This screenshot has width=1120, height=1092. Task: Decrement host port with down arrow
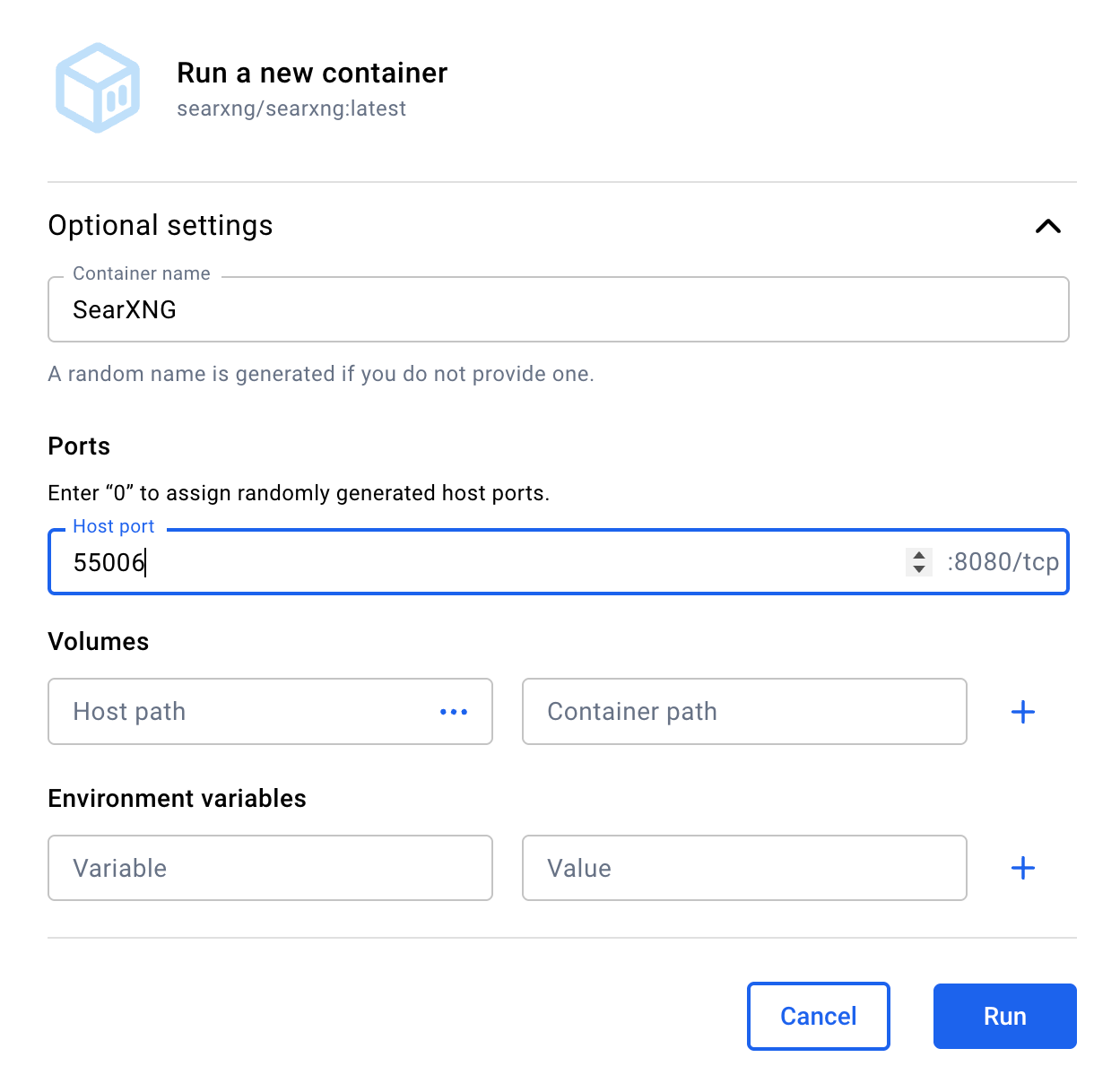(919, 569)
